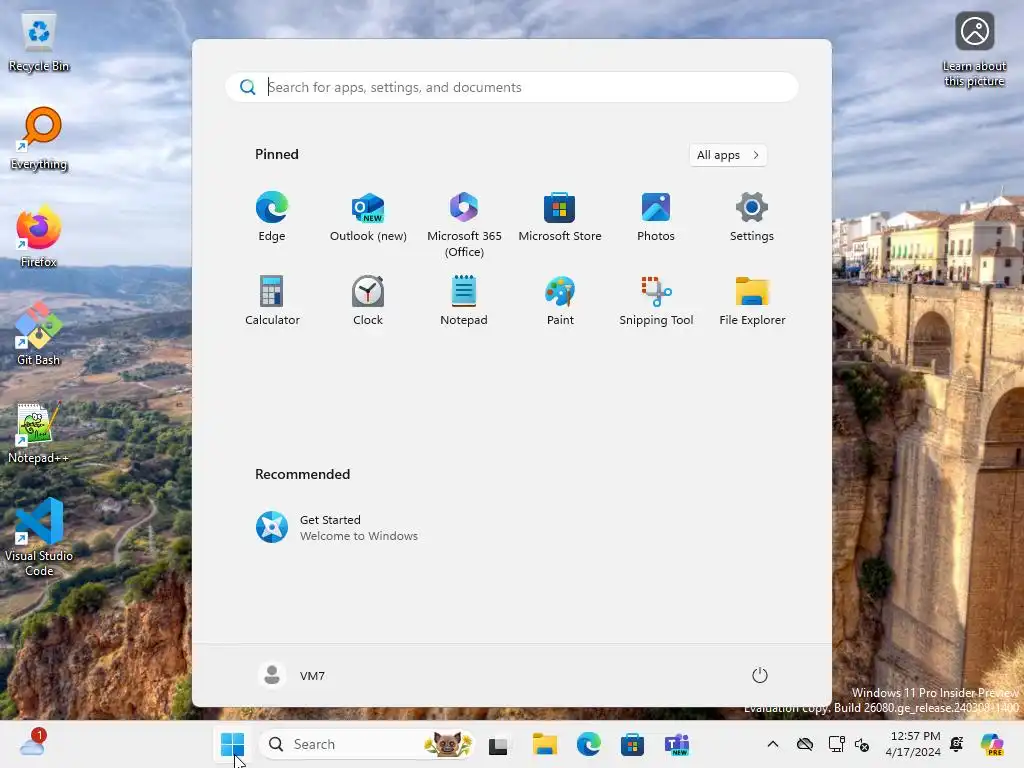
Task: Open Microsoft Store from the taskbar
Action: (x=632, y=744)
